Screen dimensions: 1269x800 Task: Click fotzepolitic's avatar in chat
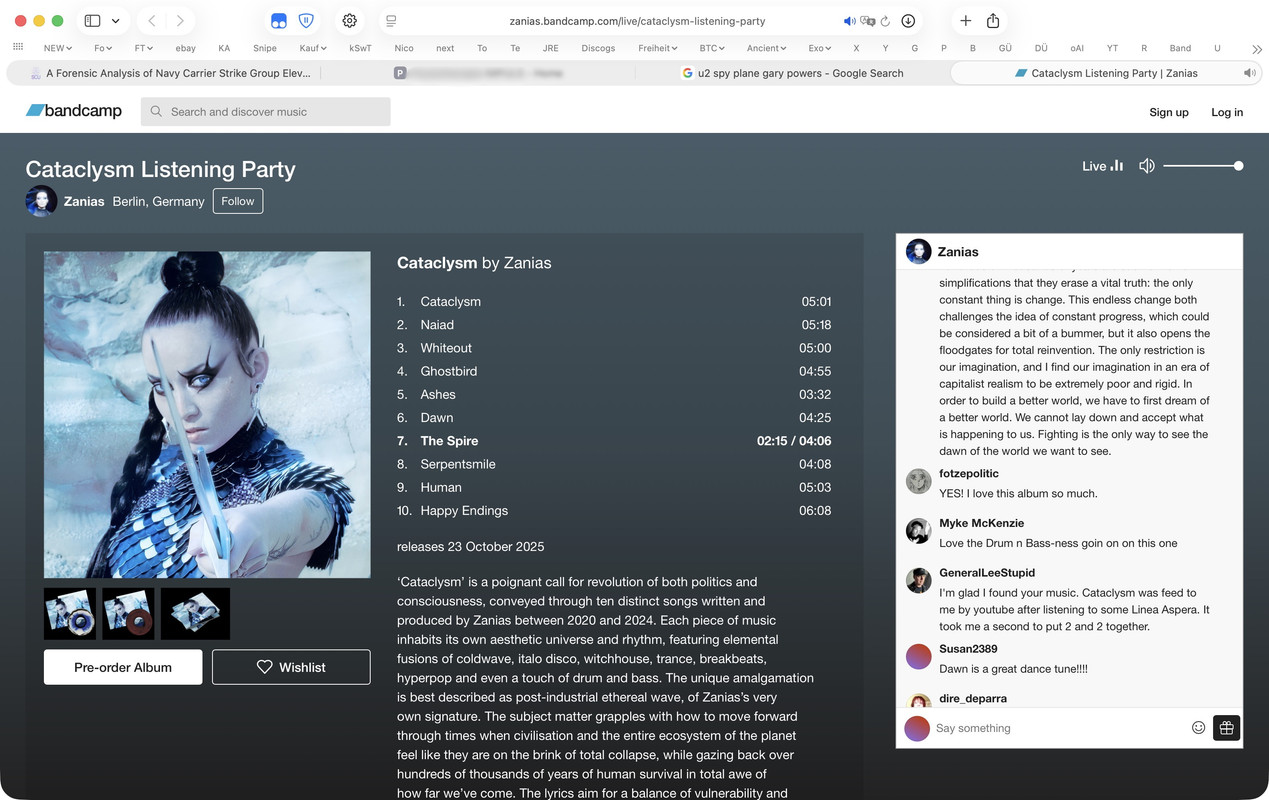click(x=919, y=482)
